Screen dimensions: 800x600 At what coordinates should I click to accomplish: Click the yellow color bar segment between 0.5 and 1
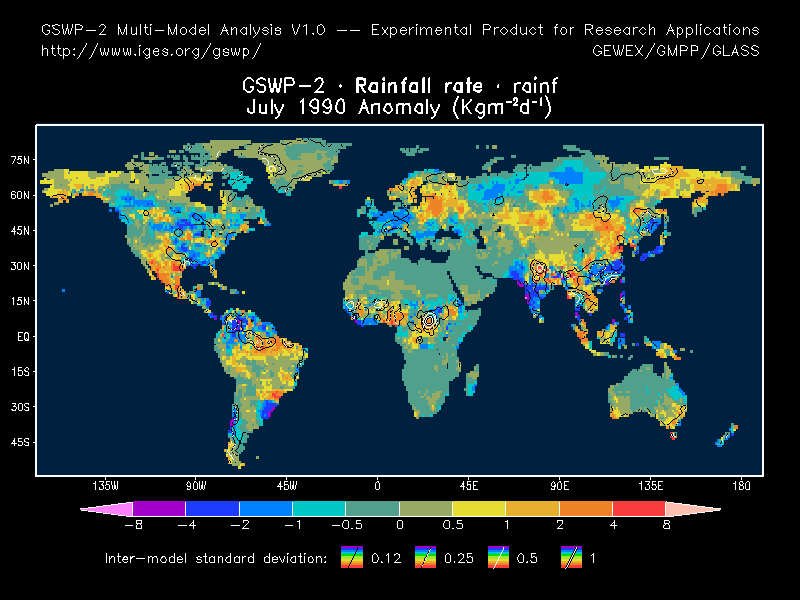479,509
